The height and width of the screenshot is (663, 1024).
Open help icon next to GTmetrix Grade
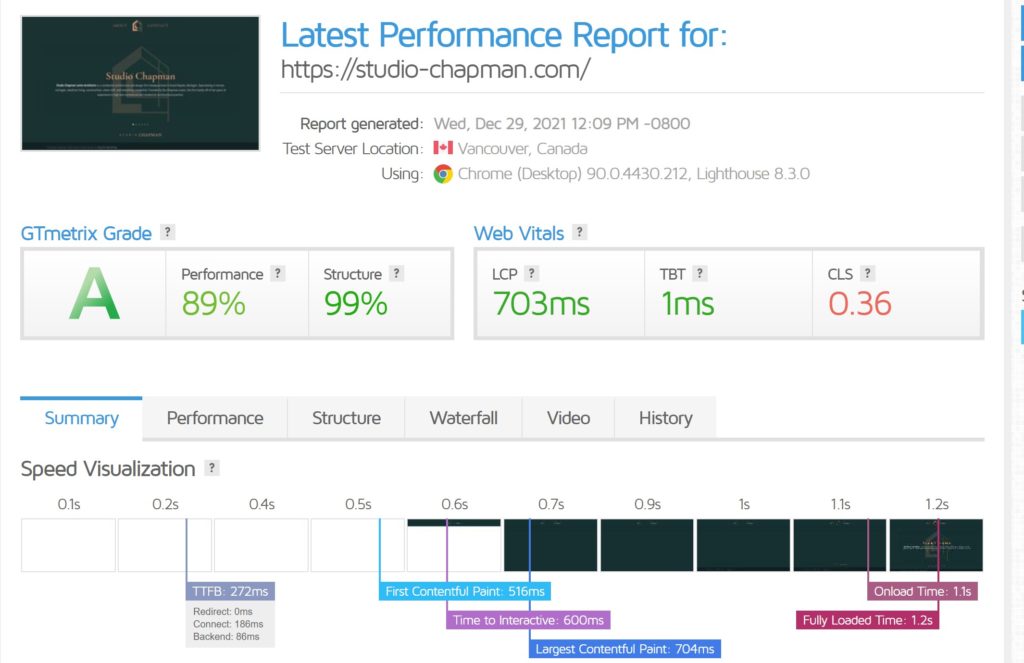(168, 232)
